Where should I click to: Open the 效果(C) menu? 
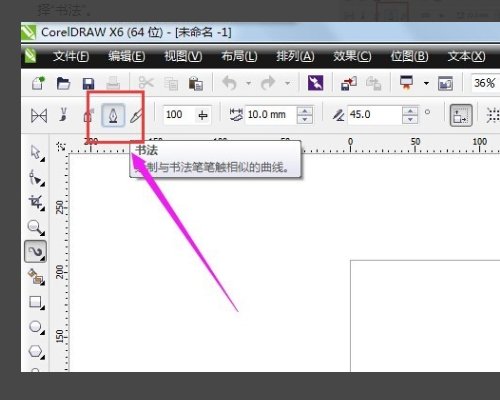coord(352,56)
